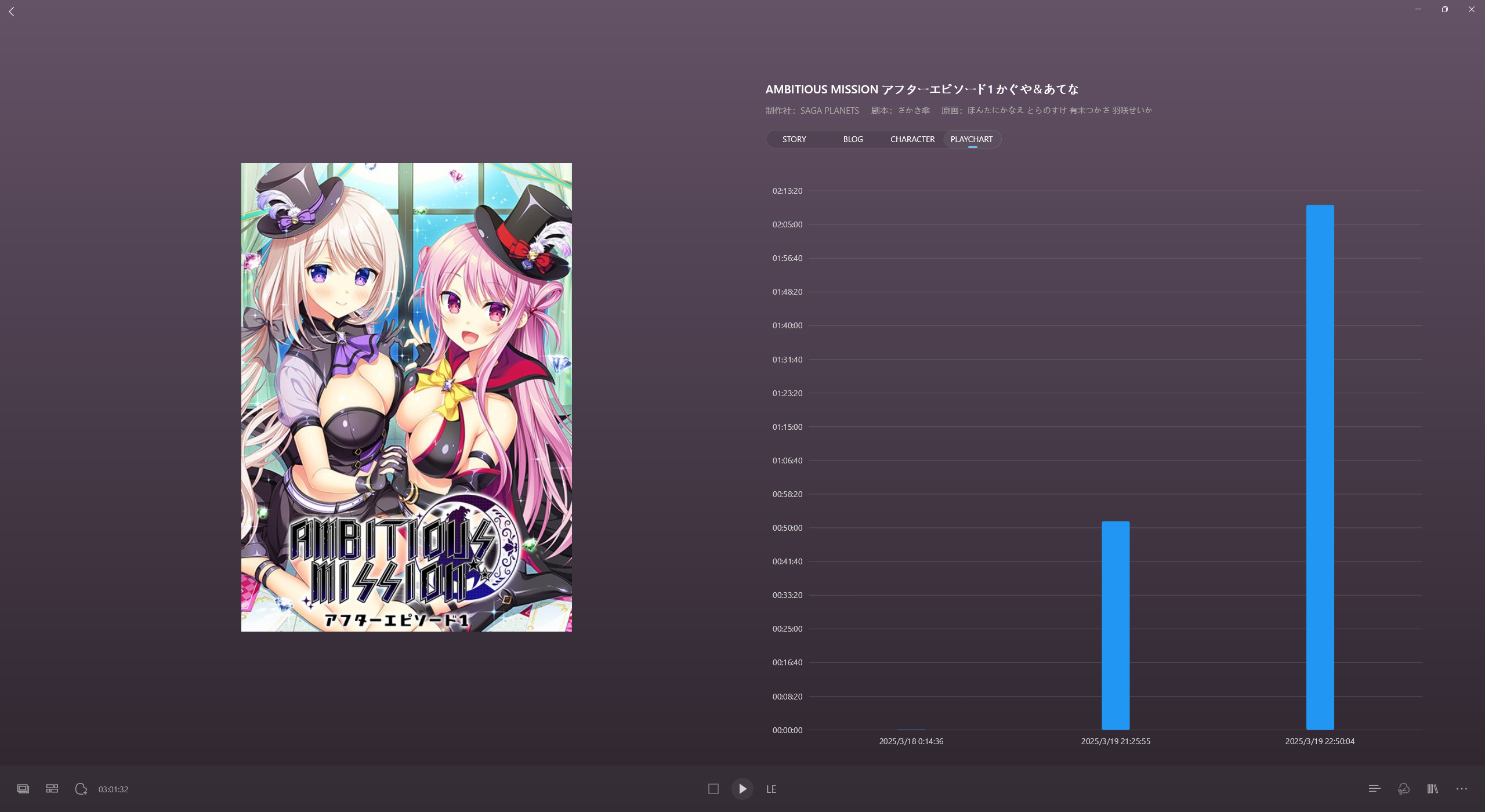Click the 02:13:20 y-axis label
This screenshot has height=812, width=1485.
(787, 191)
